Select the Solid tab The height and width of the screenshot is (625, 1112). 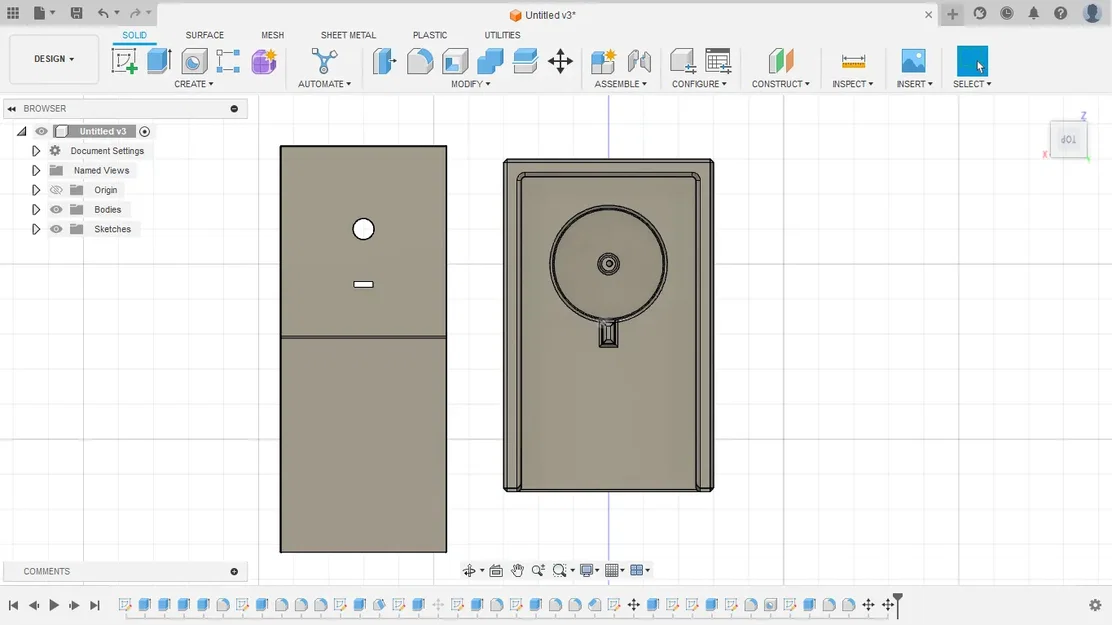pos(134,35)
